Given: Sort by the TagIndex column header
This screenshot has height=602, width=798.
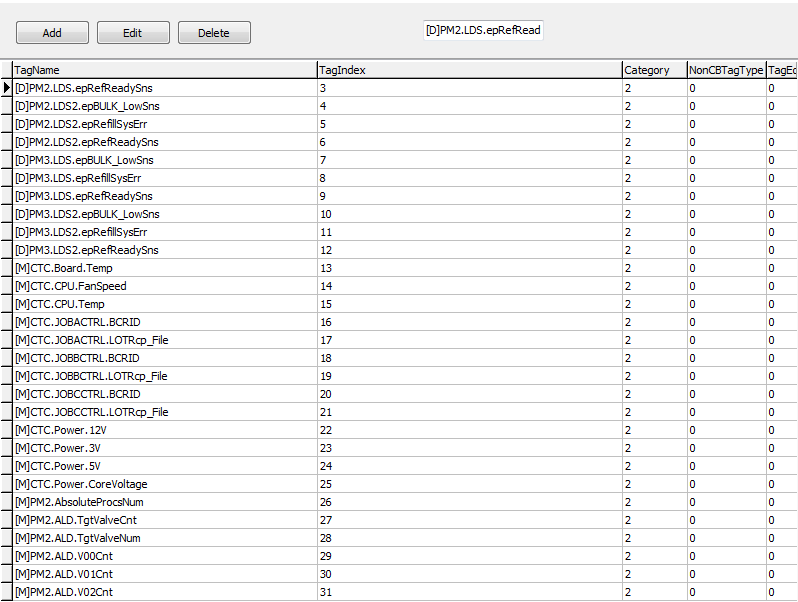Looking at the screenshot, I should click(x=468, y=70).
